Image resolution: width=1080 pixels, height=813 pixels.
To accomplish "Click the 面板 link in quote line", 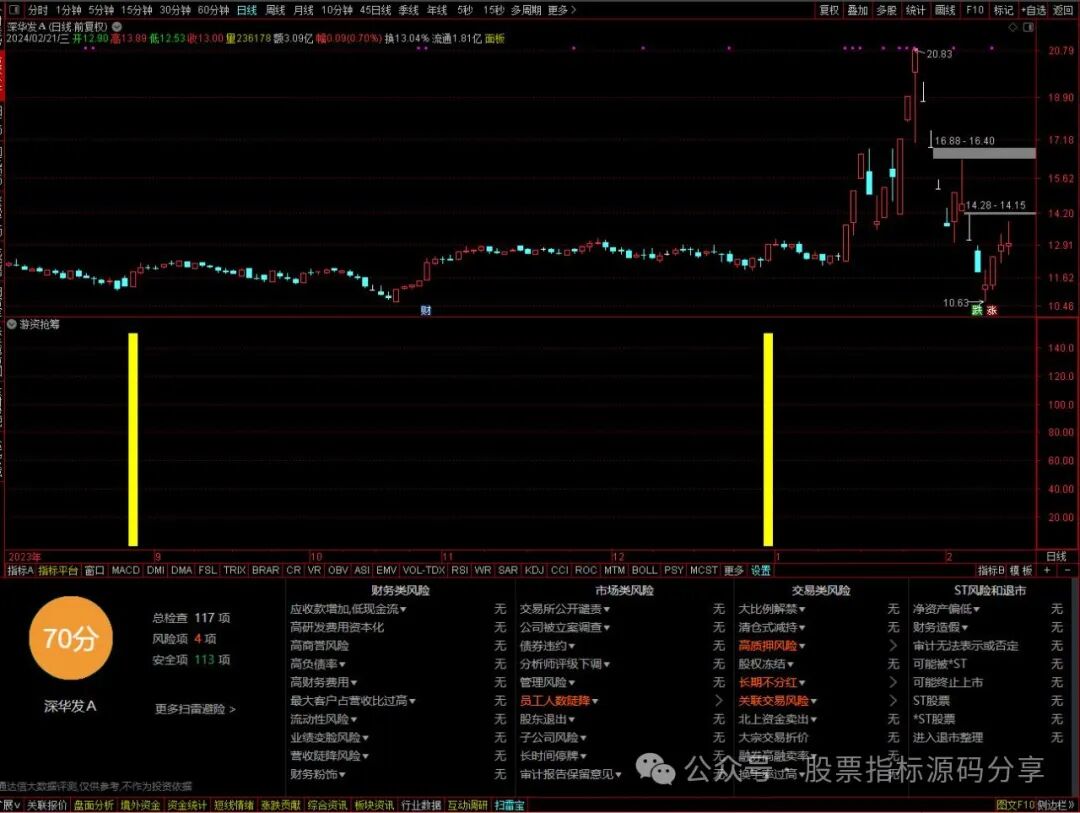I will pos(495,39).
